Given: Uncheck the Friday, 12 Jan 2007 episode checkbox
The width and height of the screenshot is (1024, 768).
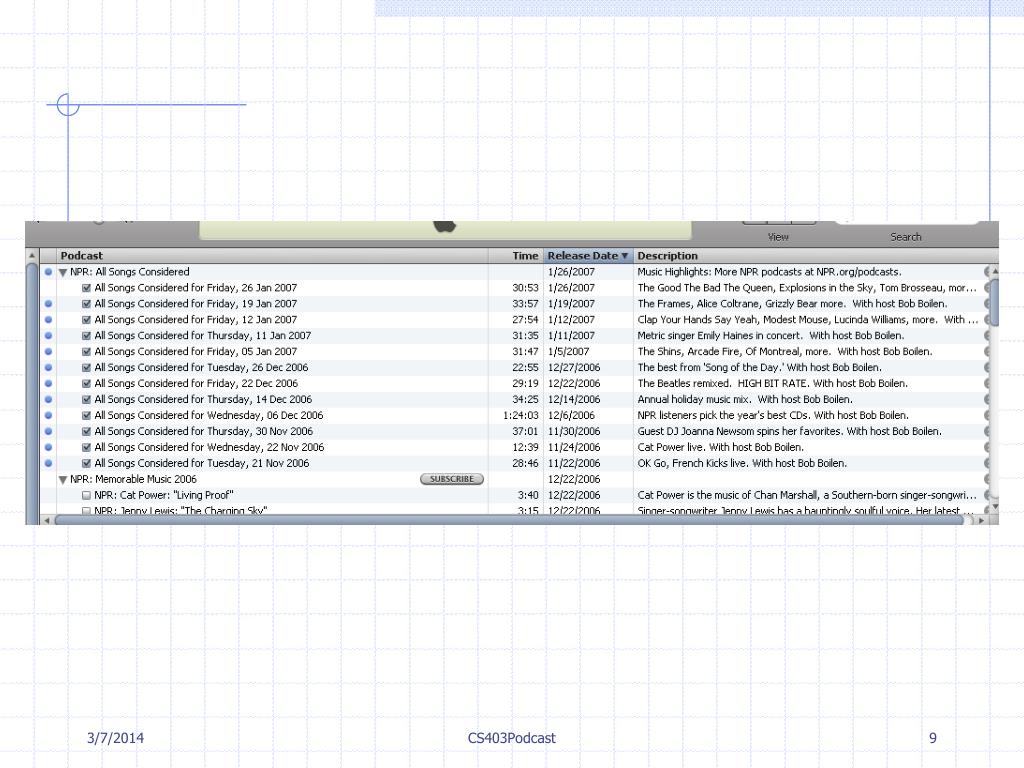Looking at the screenshot, I should [x=86, y=320].
